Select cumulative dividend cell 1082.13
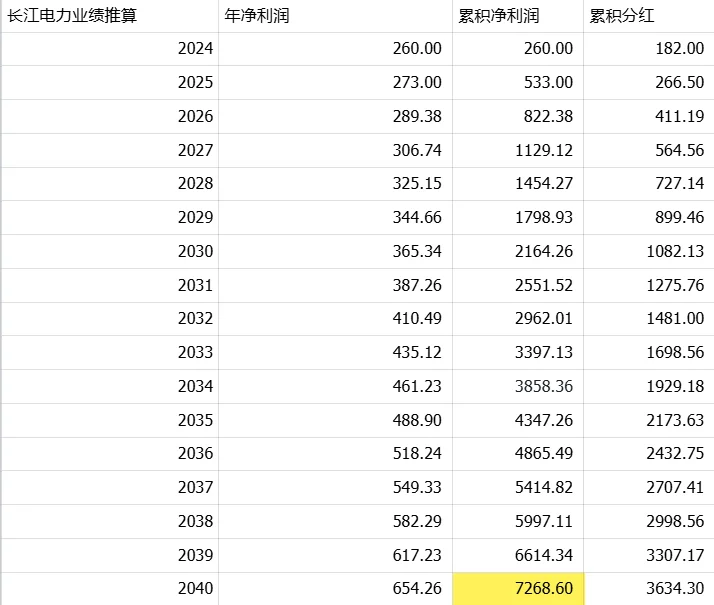The width and height of the screenshot is (714, 605). pos(649,251)
